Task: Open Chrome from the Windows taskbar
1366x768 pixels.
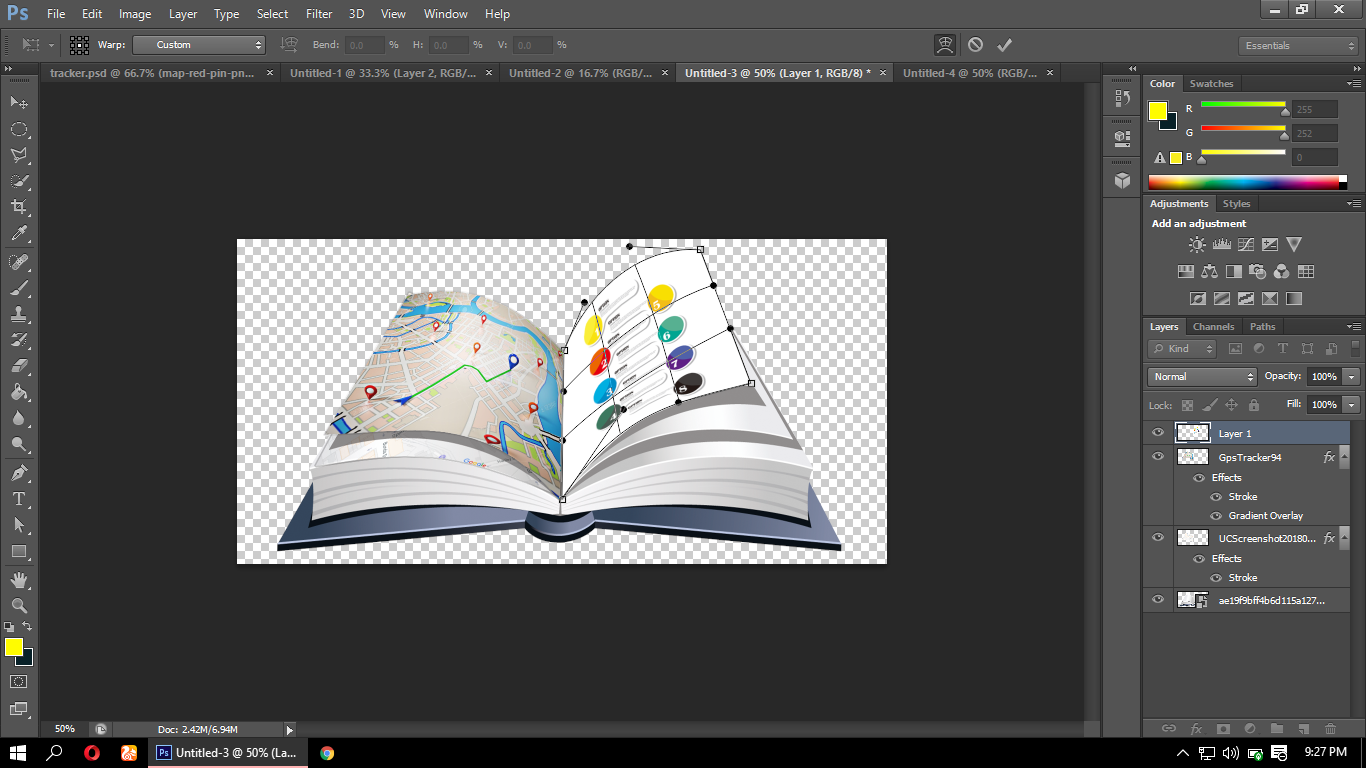Action: coord(327,753)
